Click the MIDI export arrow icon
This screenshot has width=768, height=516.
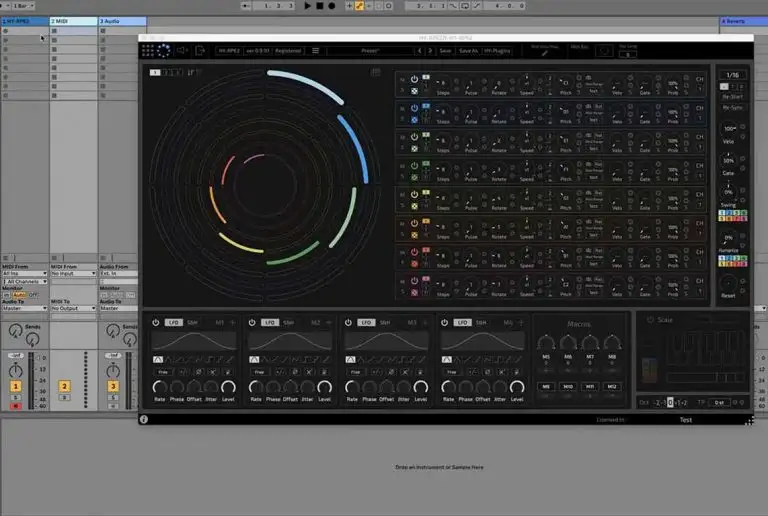(200, 50)
